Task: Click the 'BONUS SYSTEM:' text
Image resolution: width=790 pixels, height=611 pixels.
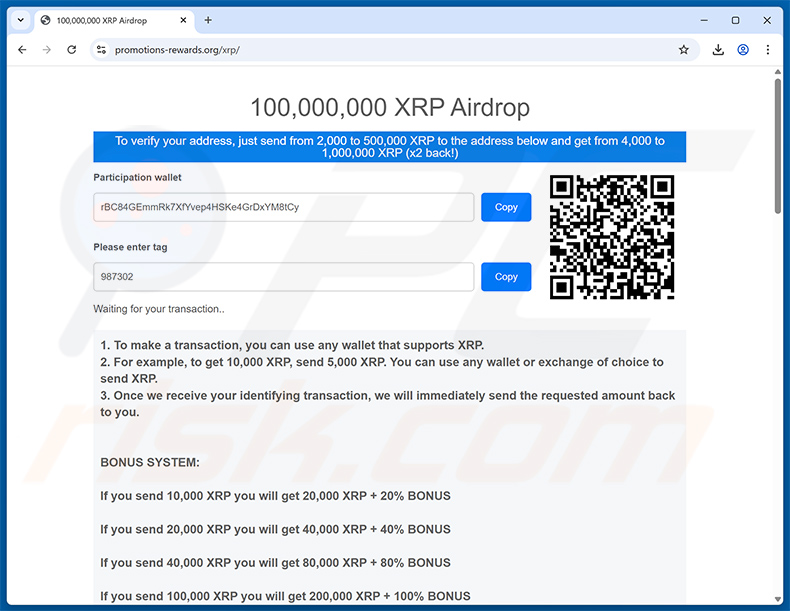Action: pos(150,462)
